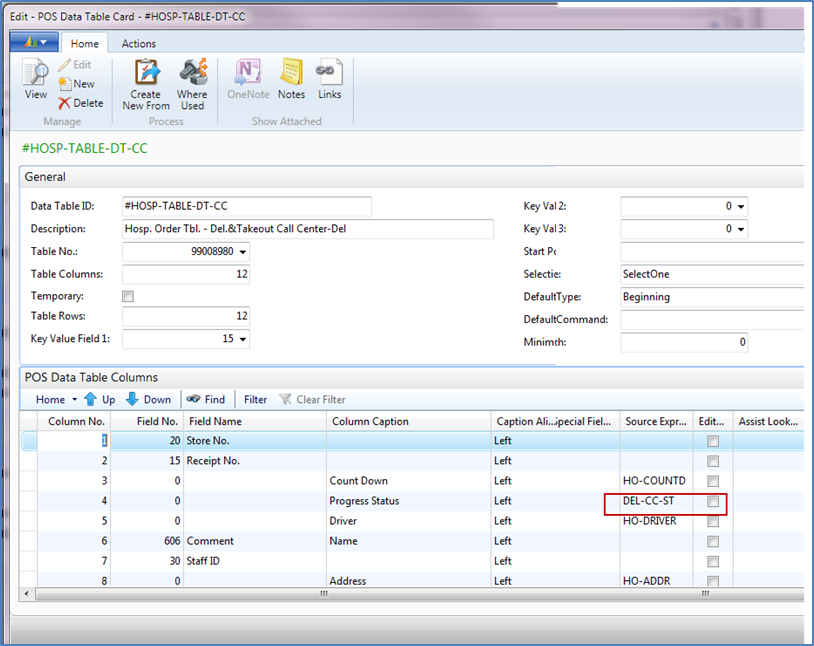The width and height of the screenshot is (814, 646).
Task: Click the Links icon in ribbon
Action: 329,79
